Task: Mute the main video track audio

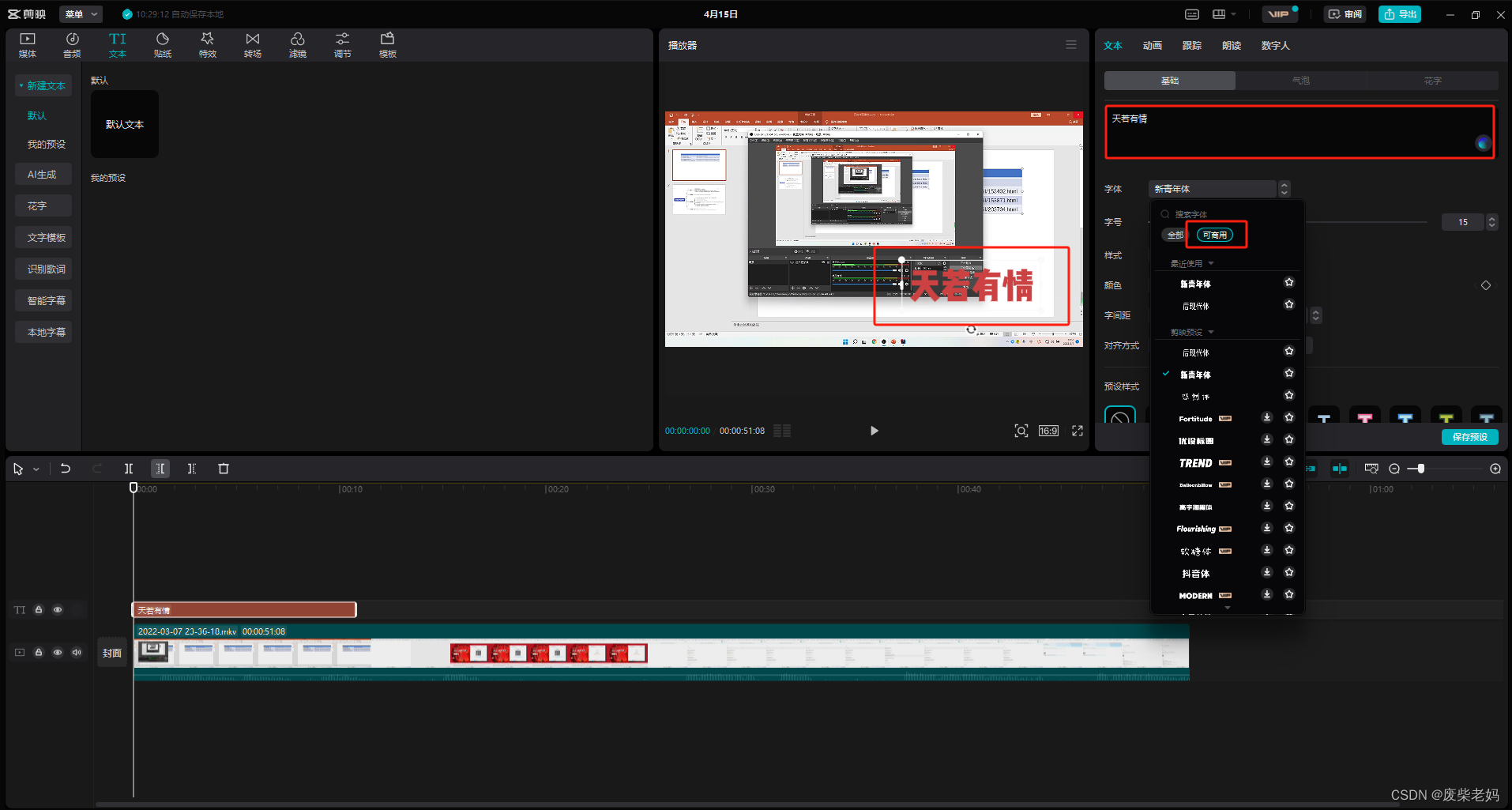Action: click(x=77, y=653)
